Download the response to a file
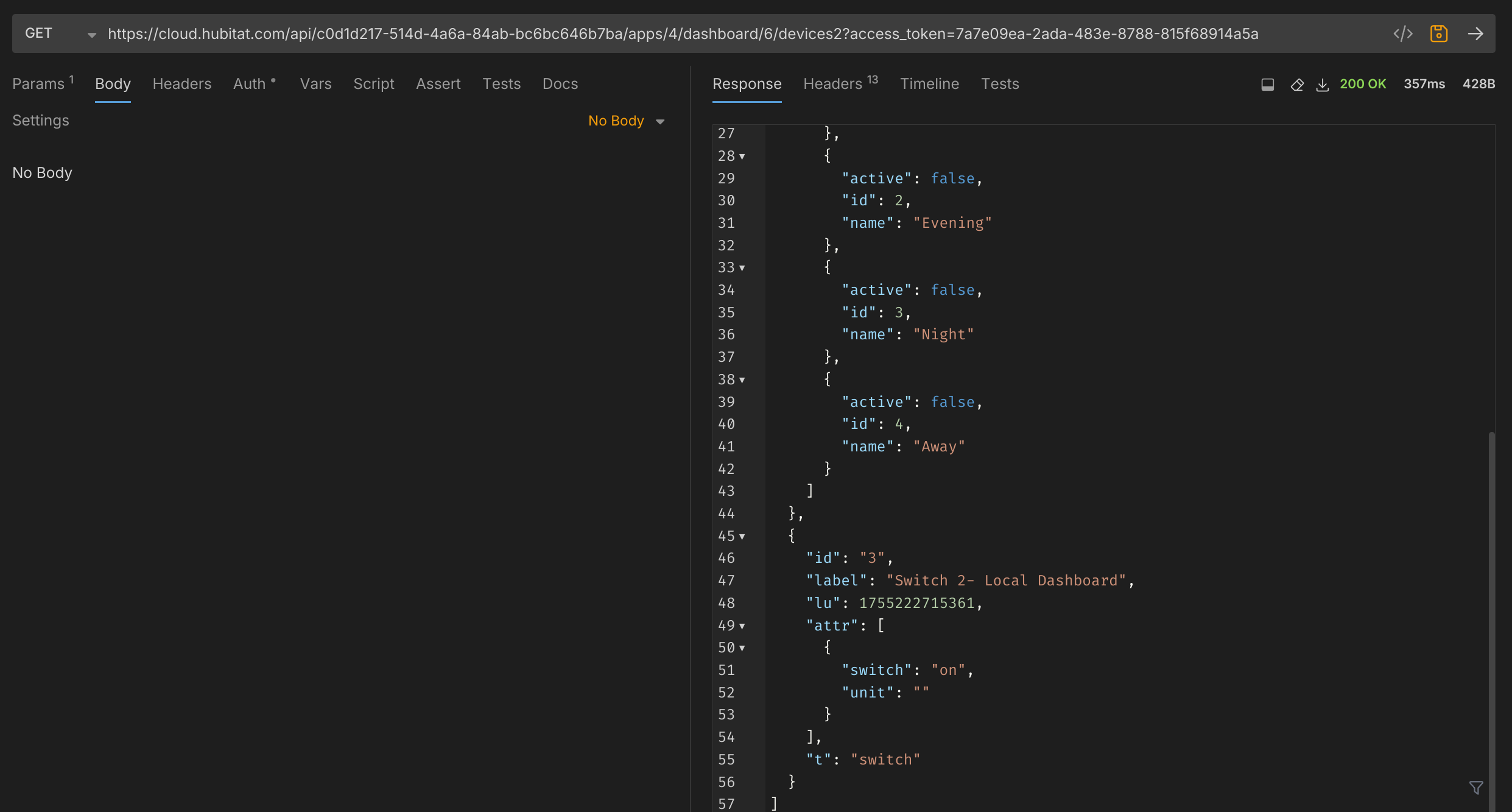 [1322, 85]
